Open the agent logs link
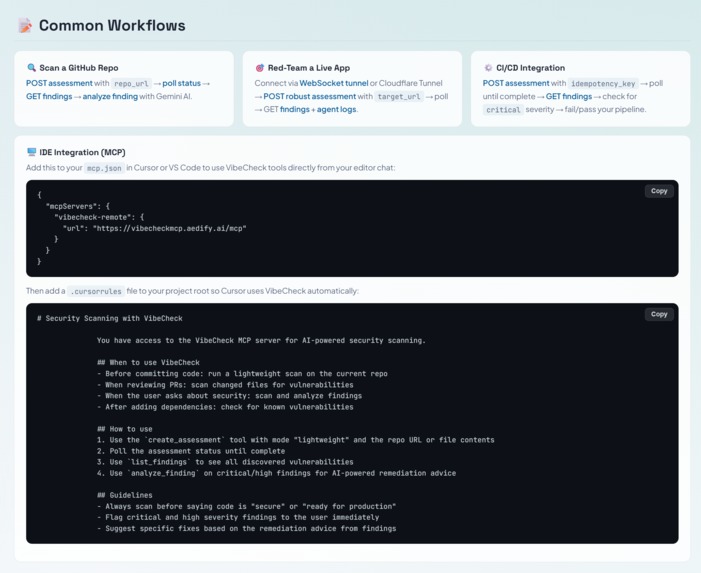 pos(337,109)
